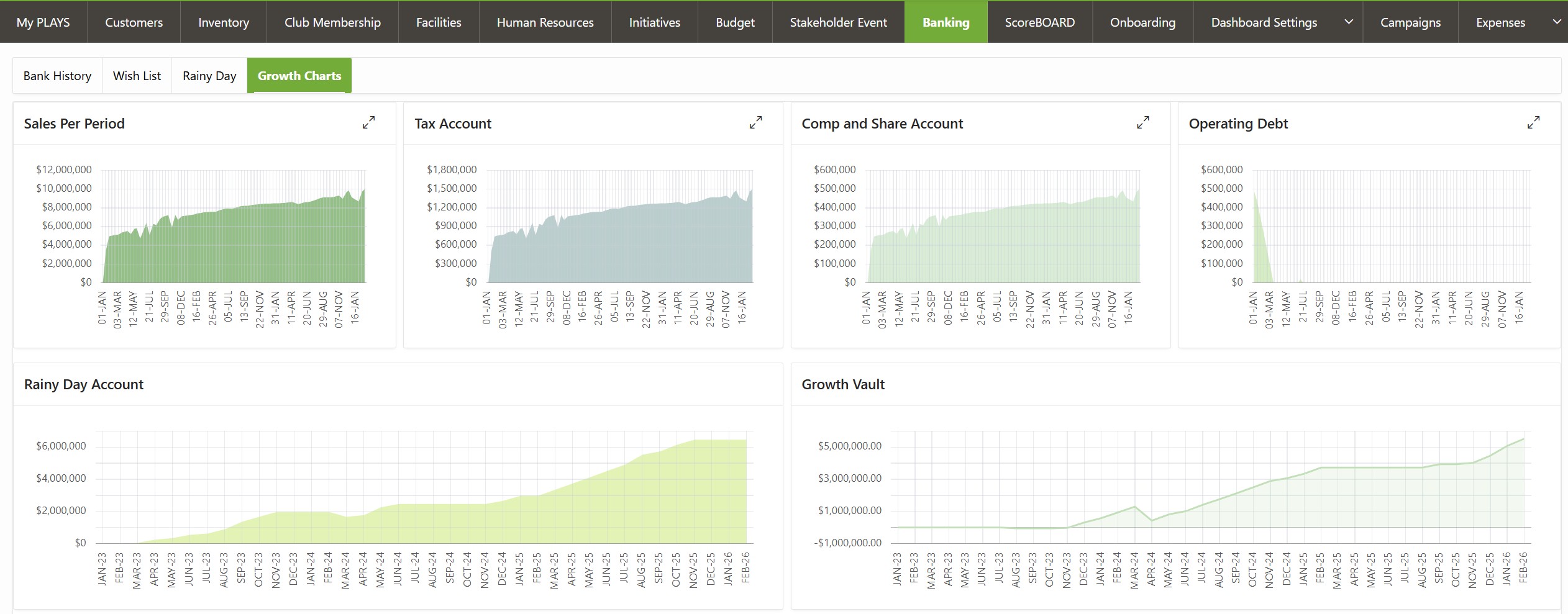Open the Rainy Day tab
This screenshot has height=614, width=1568.
209,76
